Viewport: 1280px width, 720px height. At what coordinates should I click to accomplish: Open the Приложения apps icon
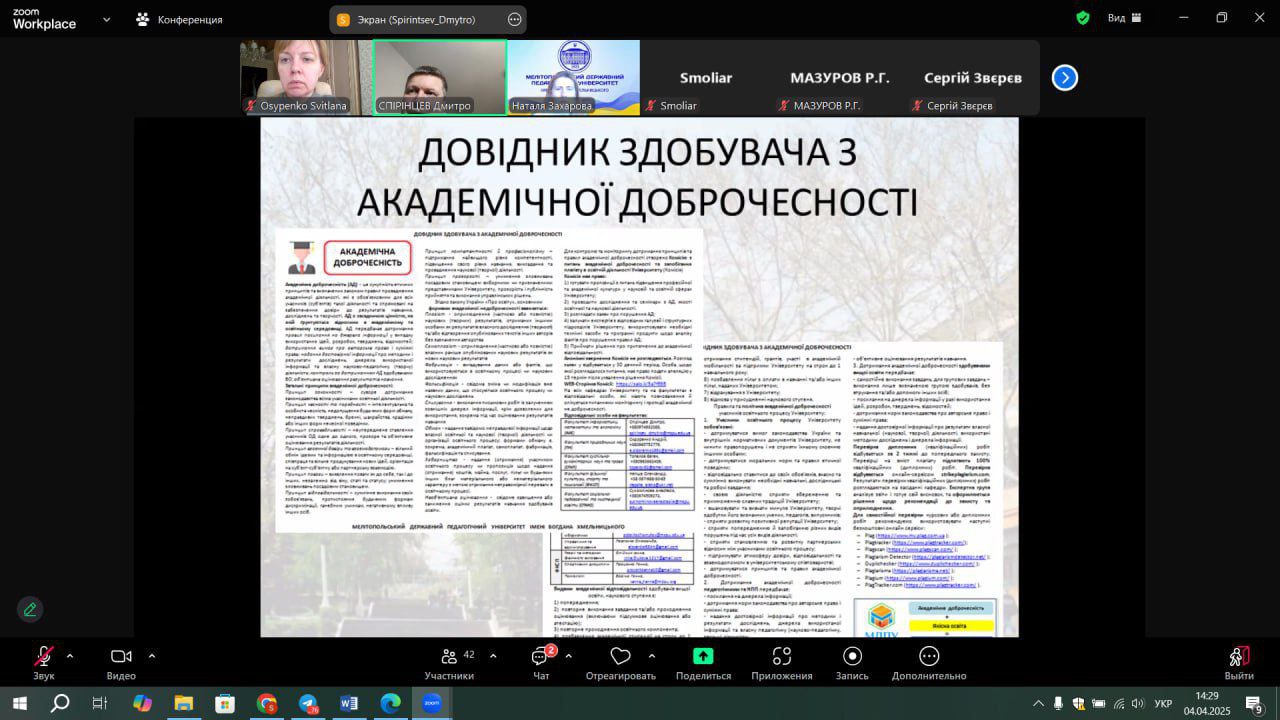click(782, 657)
